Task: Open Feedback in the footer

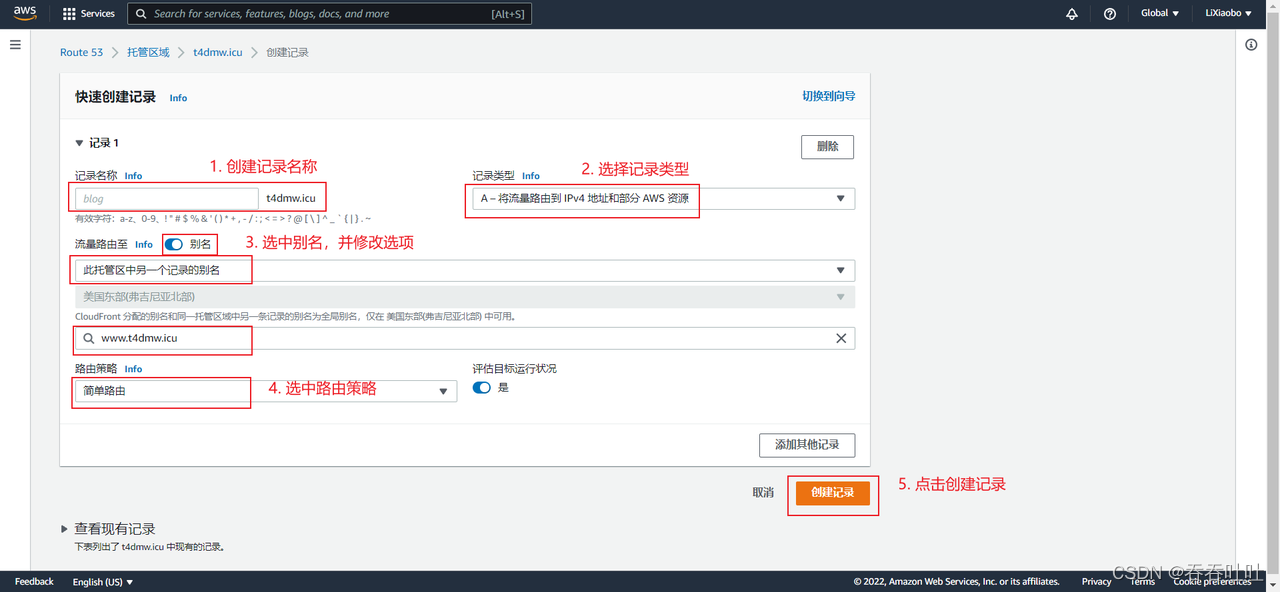Action: [x=34, y=582]
